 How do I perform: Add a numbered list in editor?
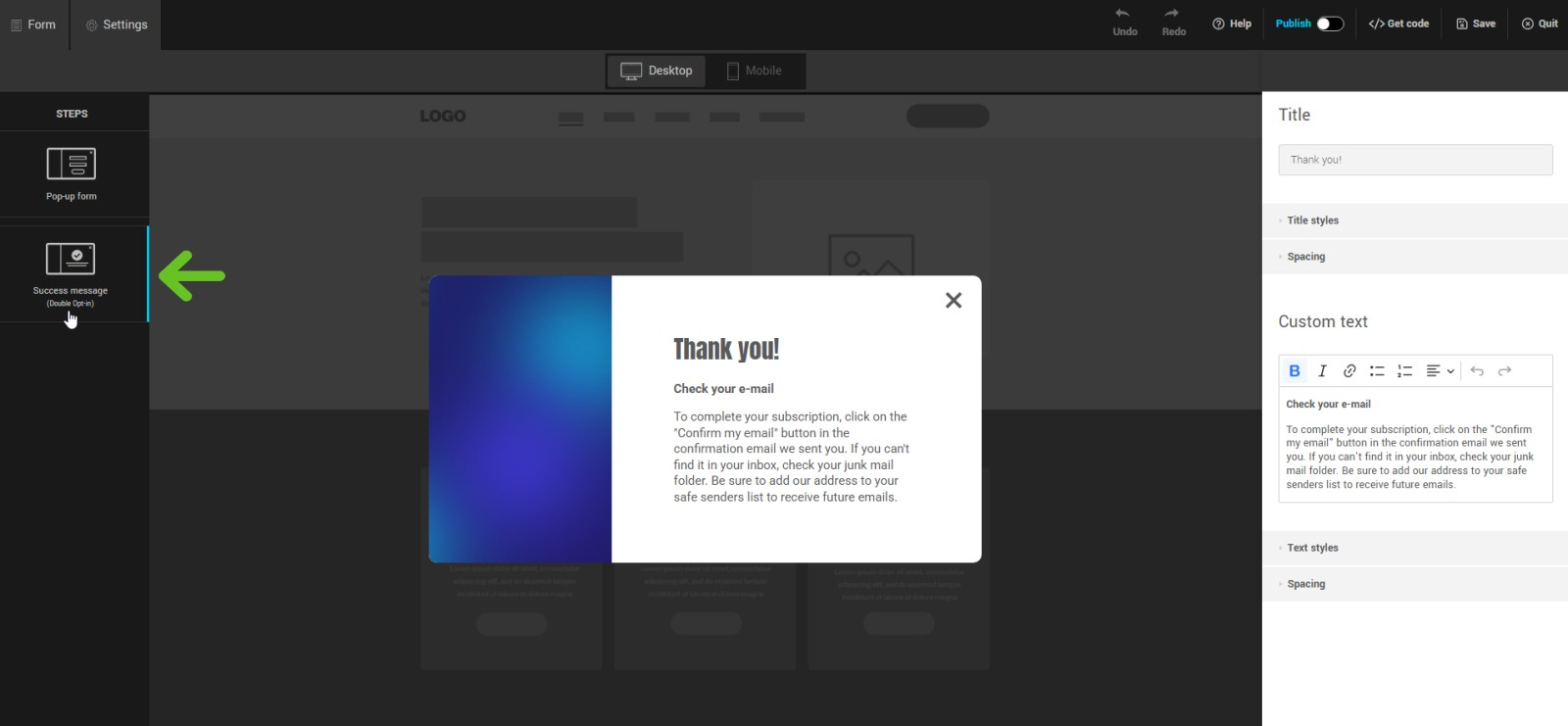1404,371
